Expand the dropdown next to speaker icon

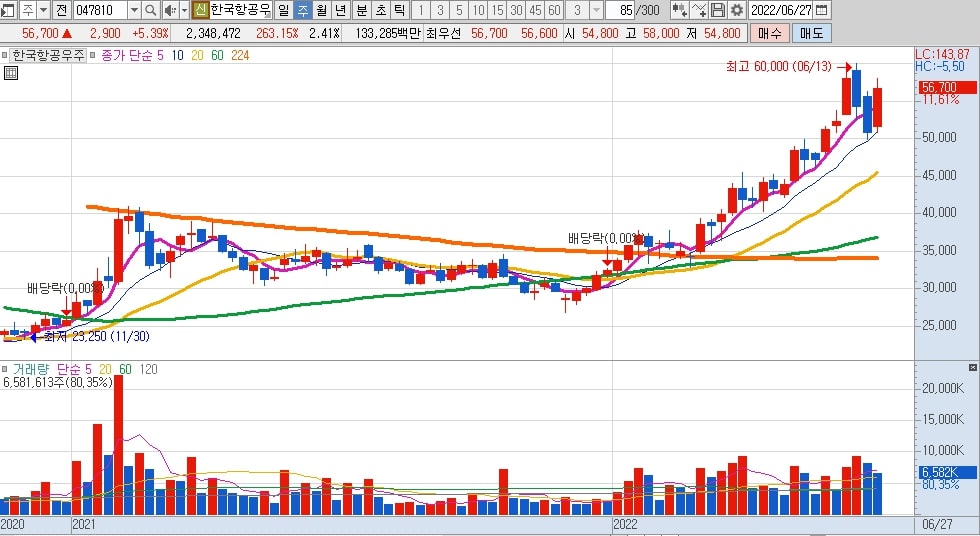(x=184, y=10)
